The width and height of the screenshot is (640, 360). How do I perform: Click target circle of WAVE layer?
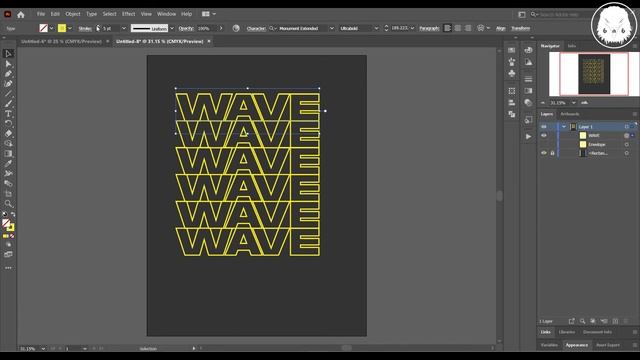[627, 136]
